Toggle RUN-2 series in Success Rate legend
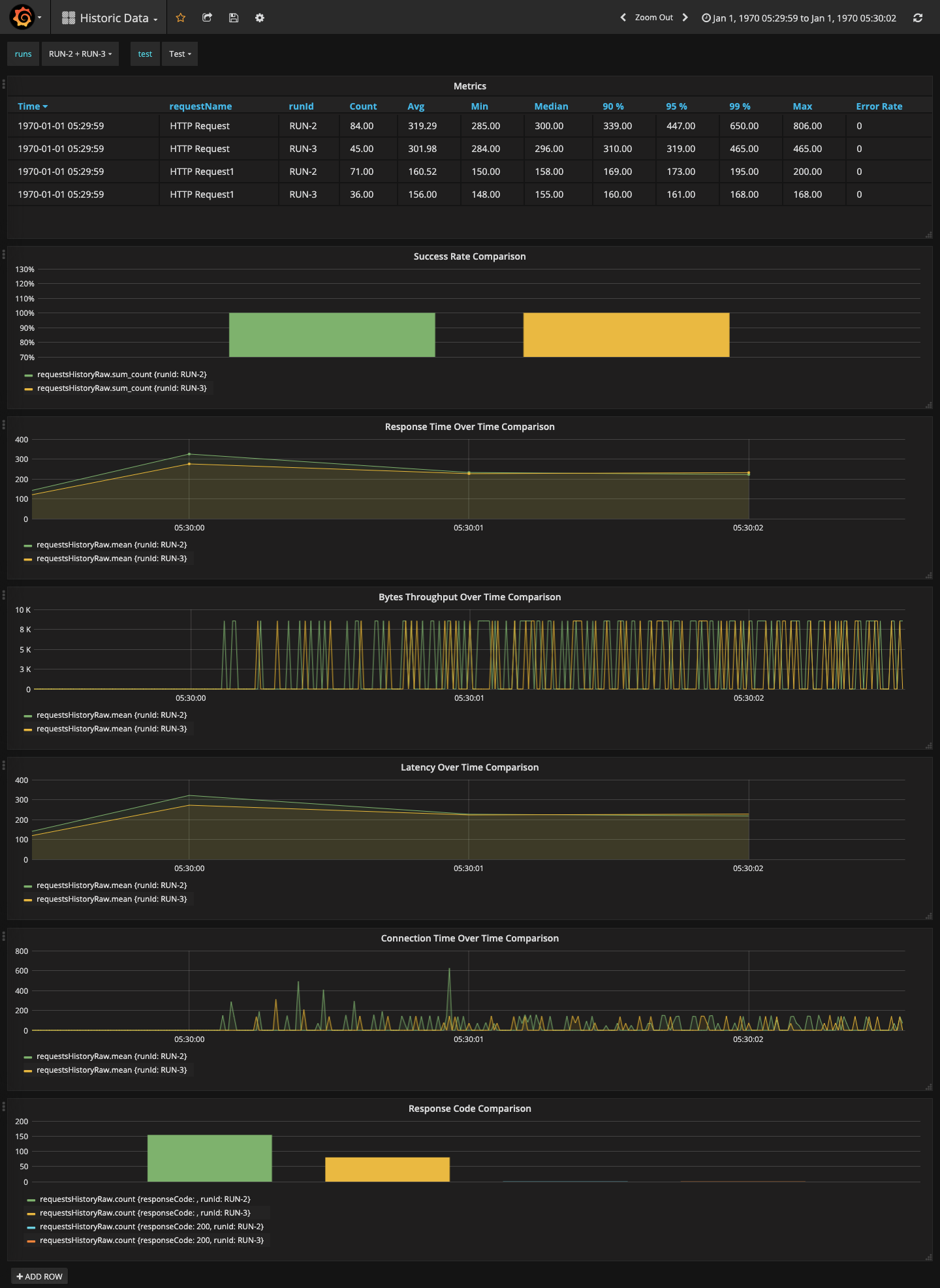This screenshot has height=1288, width=940. click(121, 375)
